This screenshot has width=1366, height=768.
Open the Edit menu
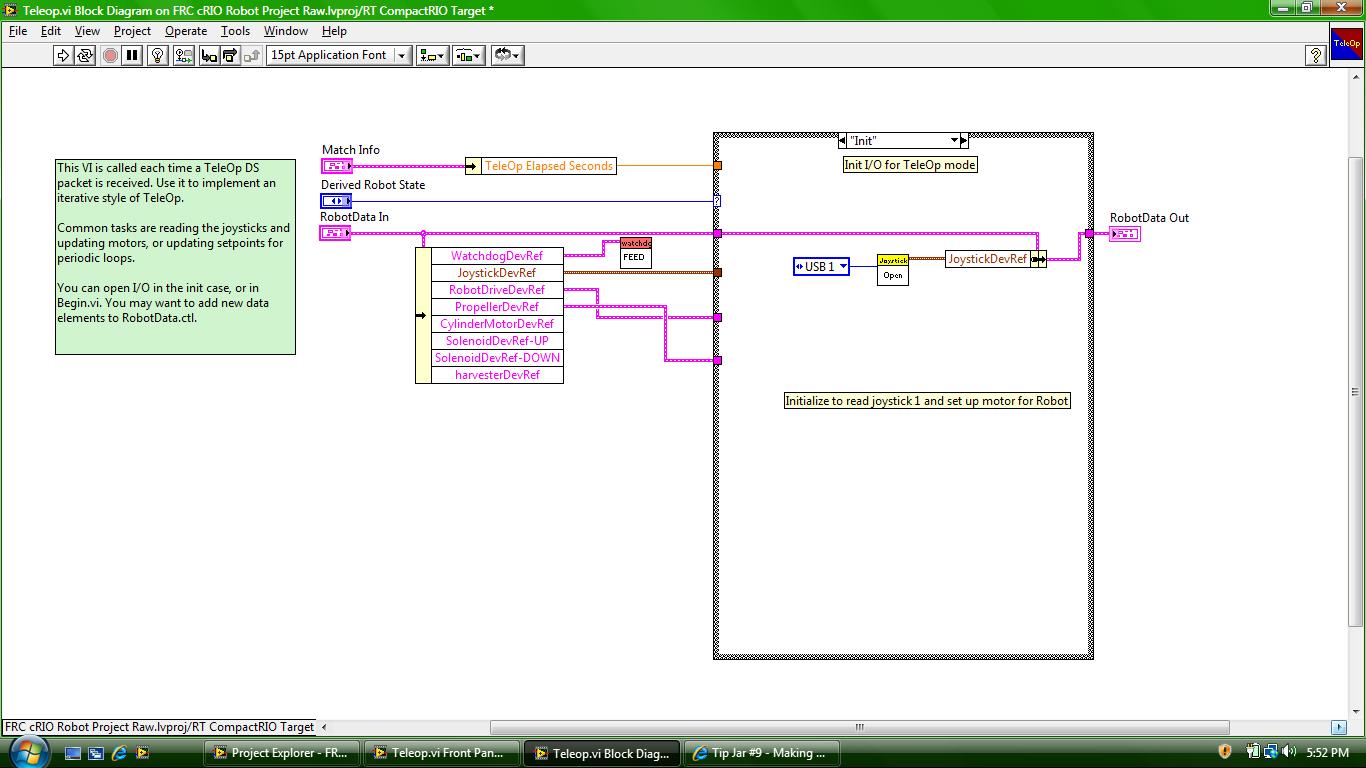click(51, 31)
